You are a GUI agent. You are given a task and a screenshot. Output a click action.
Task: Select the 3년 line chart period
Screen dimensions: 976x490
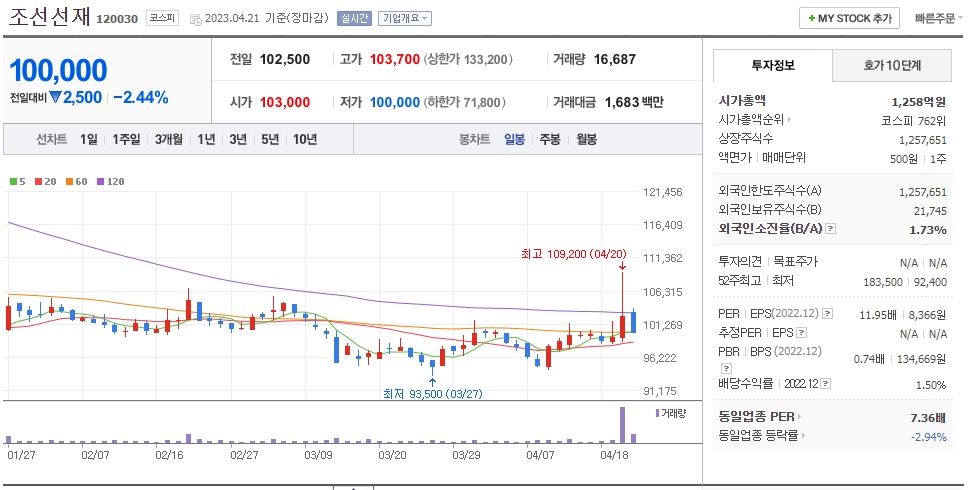[x=238, y=139]
